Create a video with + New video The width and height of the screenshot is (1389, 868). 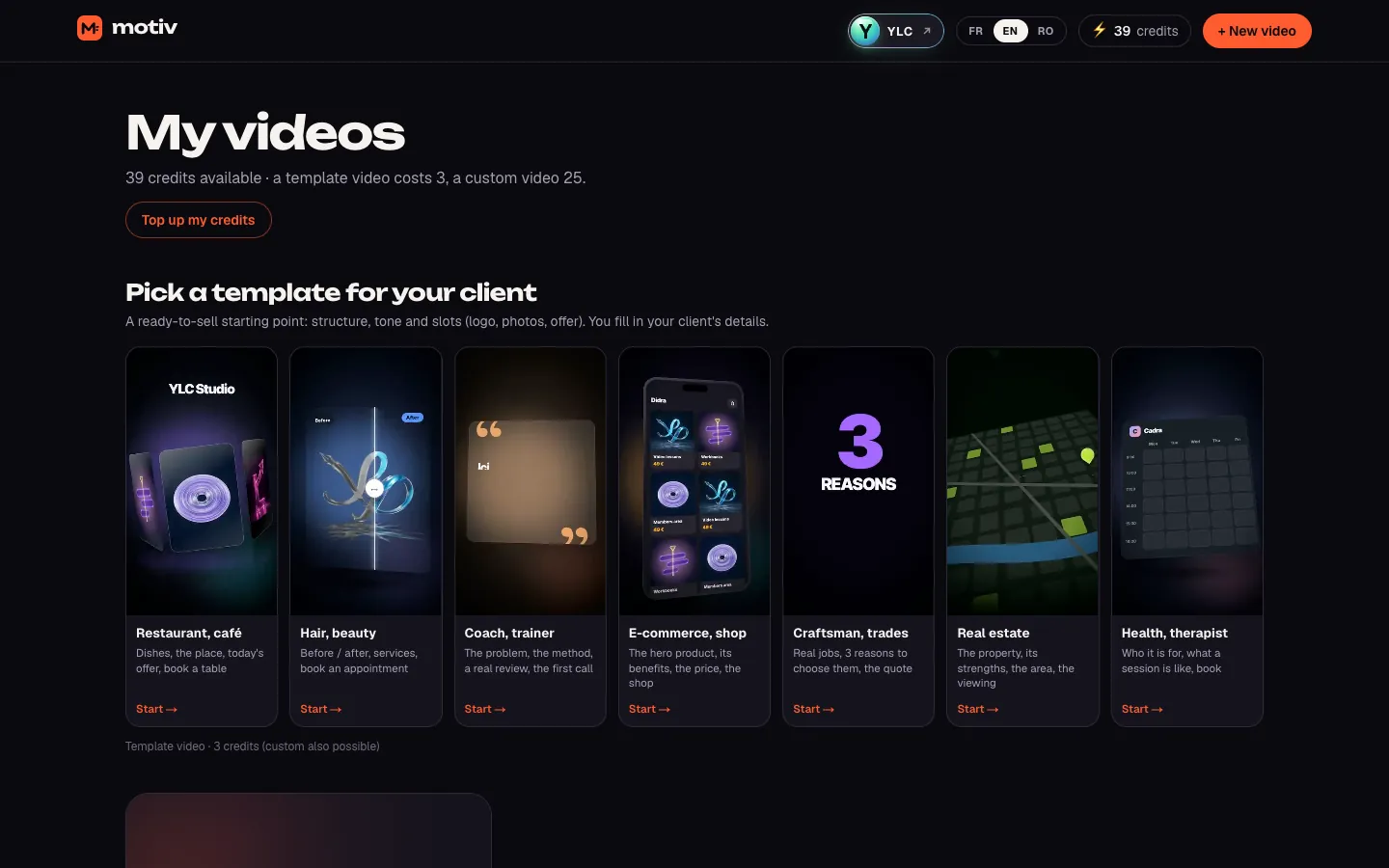pyautogui.click(x=1257, y=31)
